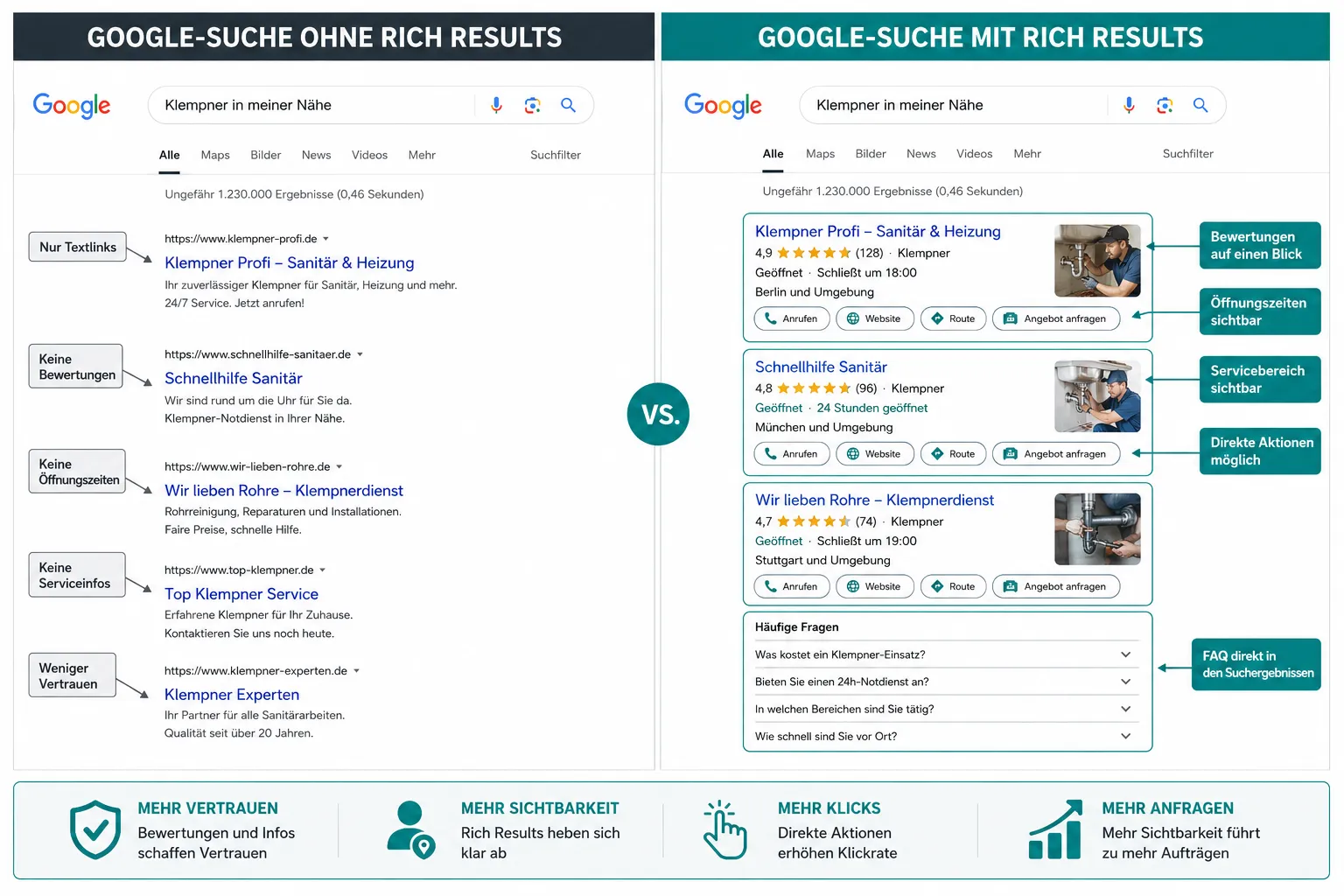Click the Google logo in the right panel
This screenshot has height=896, width=1344.
point(723,106)
